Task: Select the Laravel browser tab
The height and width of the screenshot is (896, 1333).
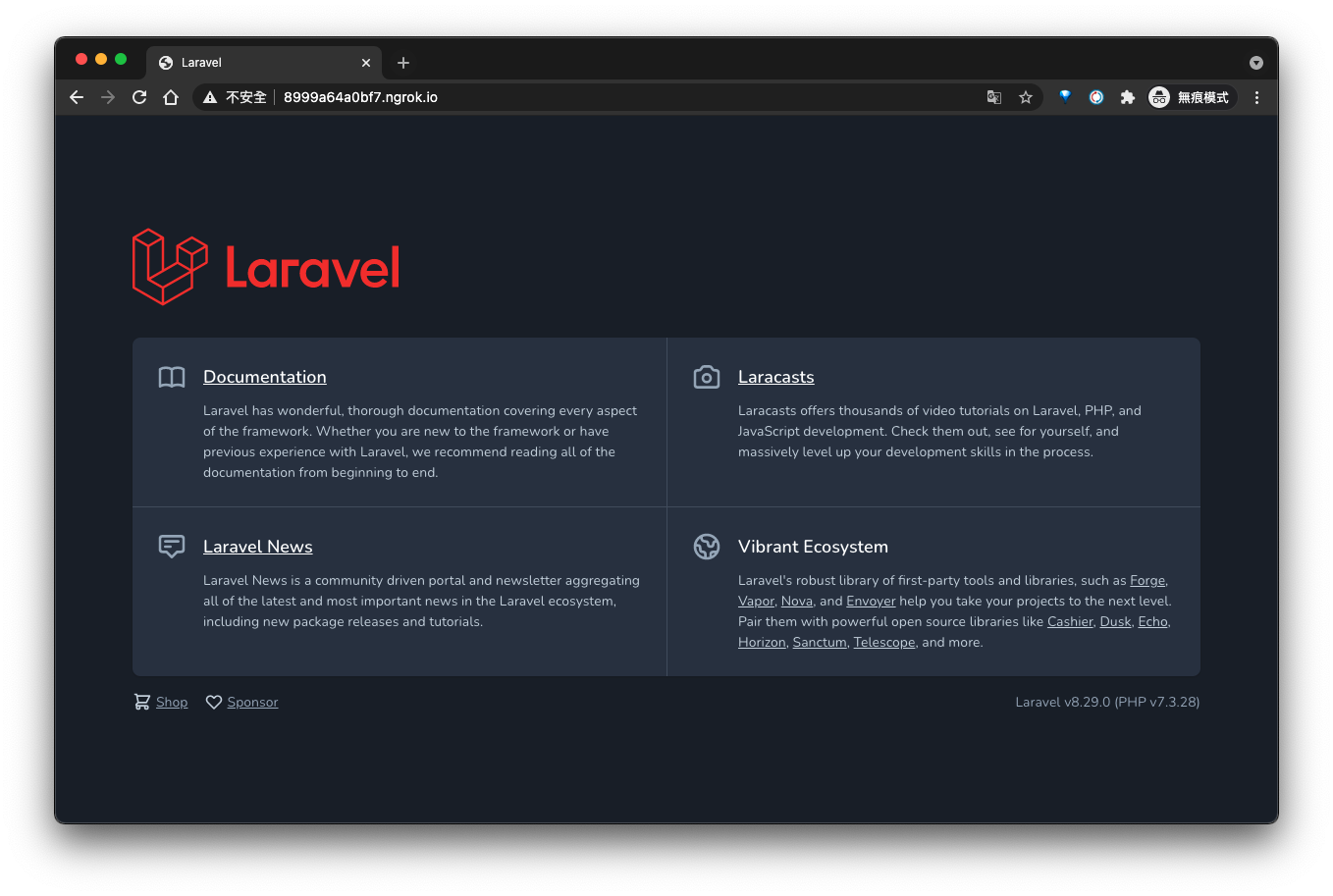Action: (x=265, y=63)
